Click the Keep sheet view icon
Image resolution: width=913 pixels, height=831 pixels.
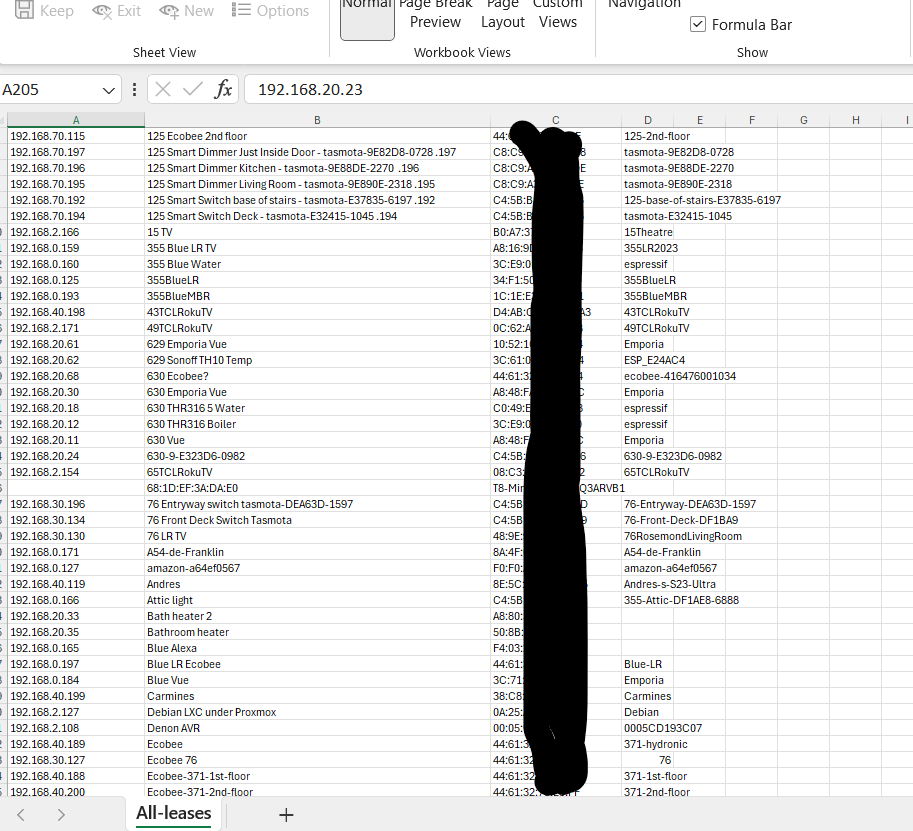(24, 10)
